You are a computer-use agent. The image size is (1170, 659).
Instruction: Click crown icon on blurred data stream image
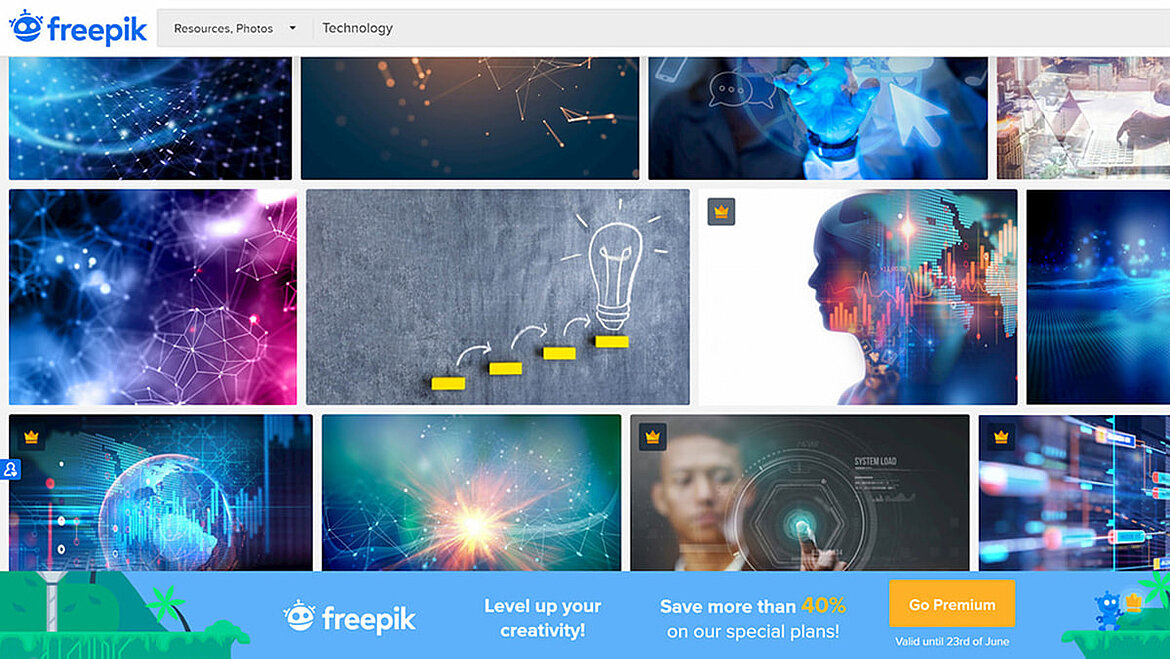(x=1001, y=437)
